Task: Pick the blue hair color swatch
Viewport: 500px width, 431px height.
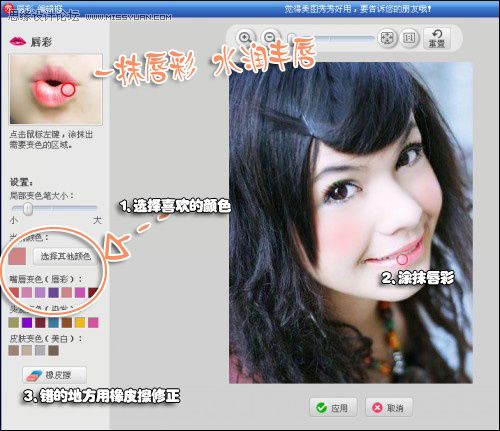Action: (x=53, y=322)
